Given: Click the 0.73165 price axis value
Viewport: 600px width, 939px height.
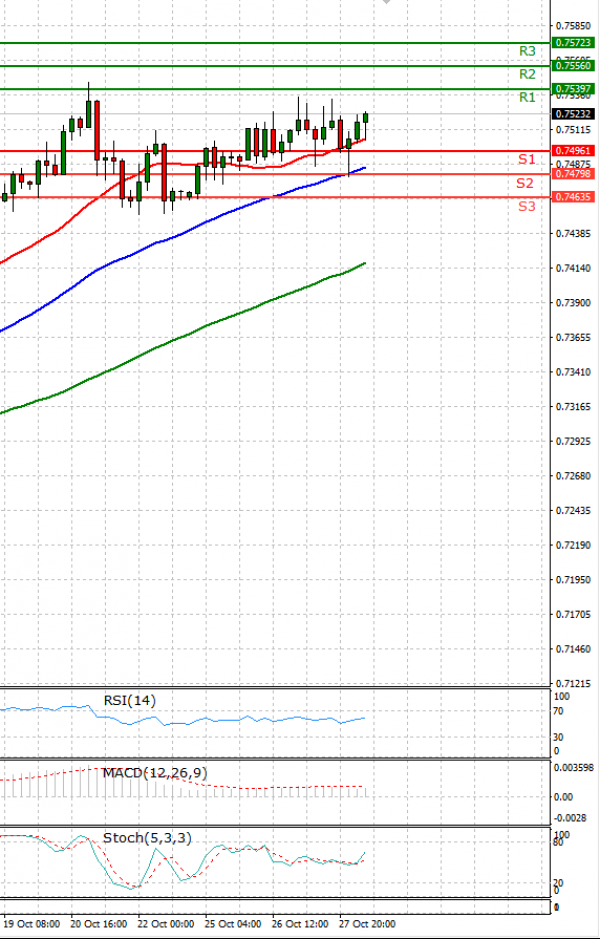Looking at the screenshot, I should click(573, 407).
